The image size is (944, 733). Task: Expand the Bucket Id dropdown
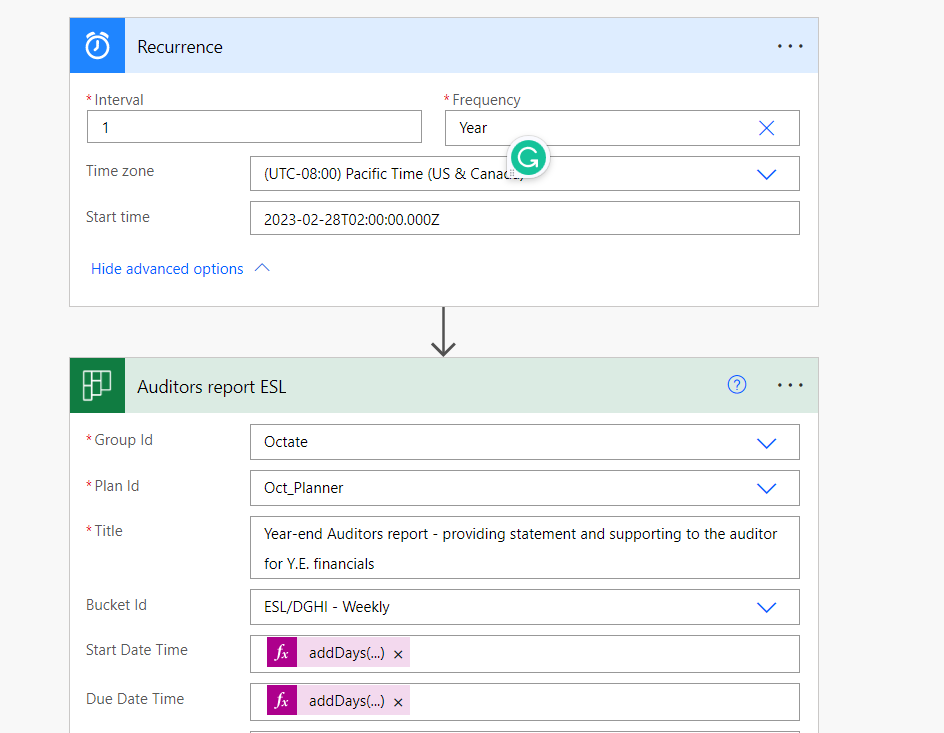(766, 608)
